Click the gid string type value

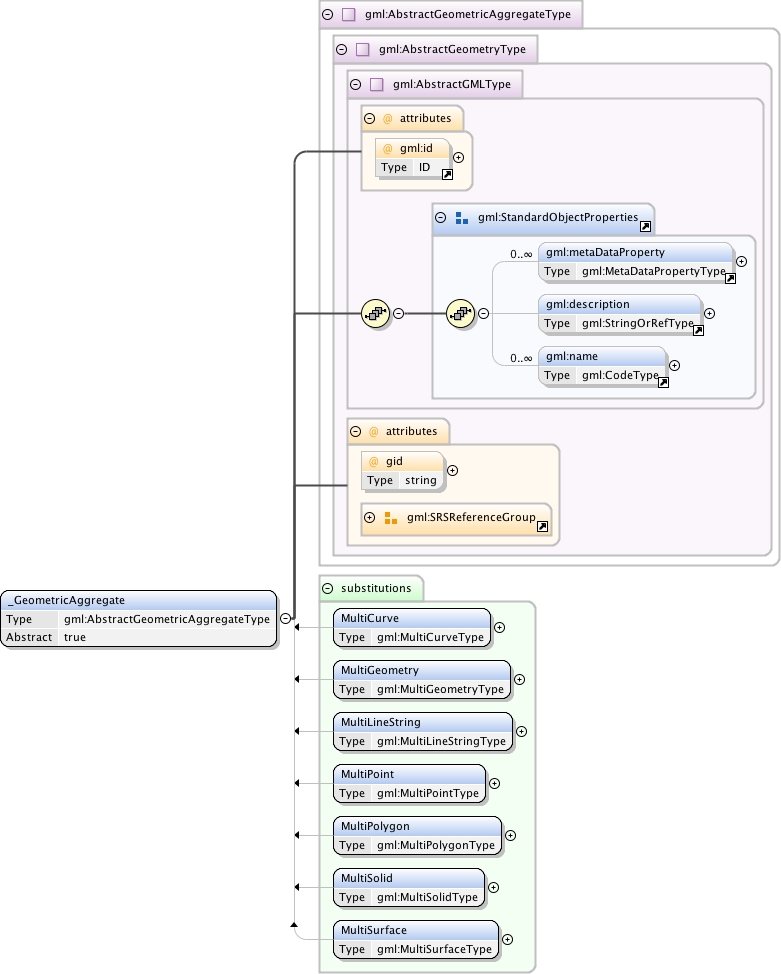click(x=421, y=480)
